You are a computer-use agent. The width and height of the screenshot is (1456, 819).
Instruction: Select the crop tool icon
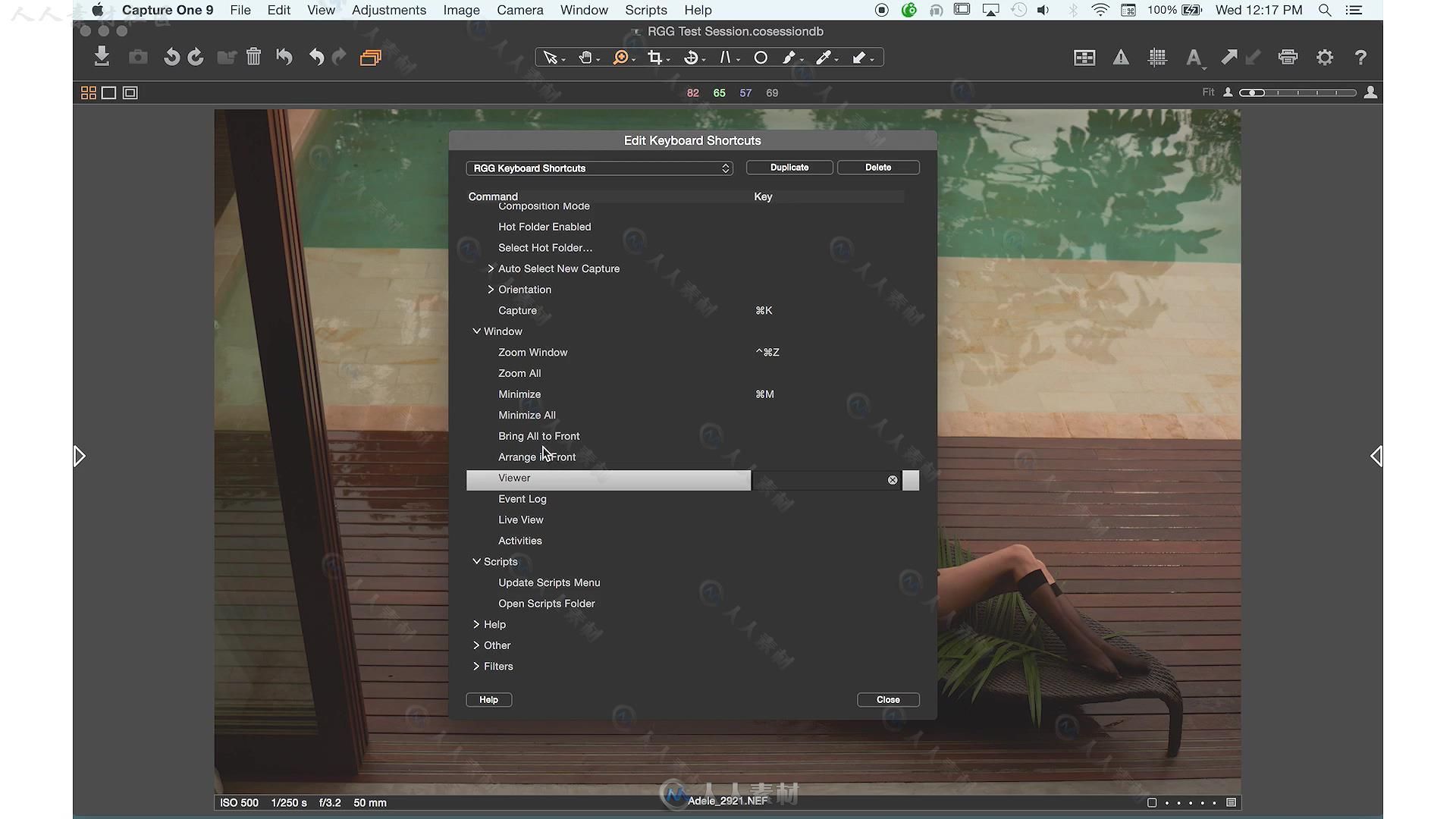(x=655, y=57)
